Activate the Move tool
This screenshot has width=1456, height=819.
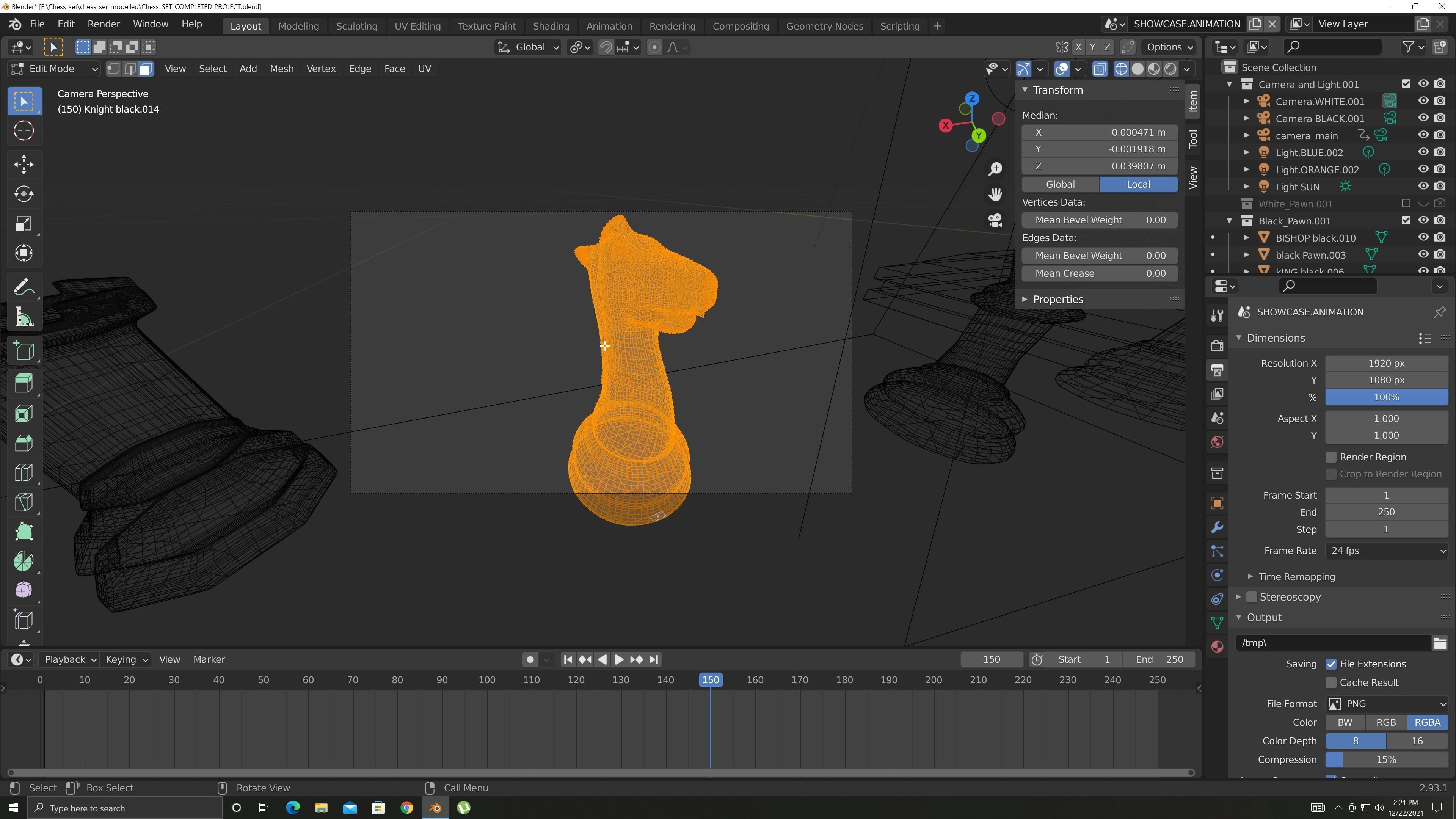coord(24,165)
